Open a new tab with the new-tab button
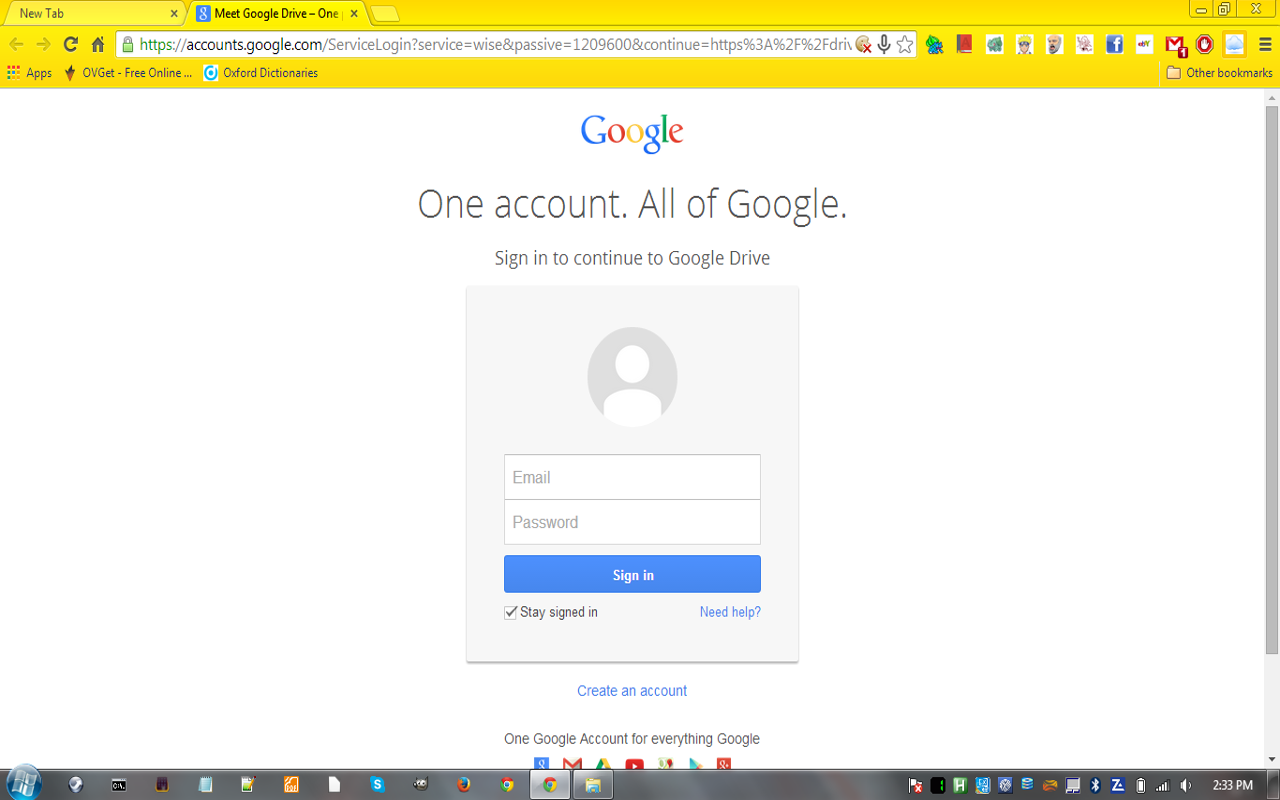 tap(385, 14)
